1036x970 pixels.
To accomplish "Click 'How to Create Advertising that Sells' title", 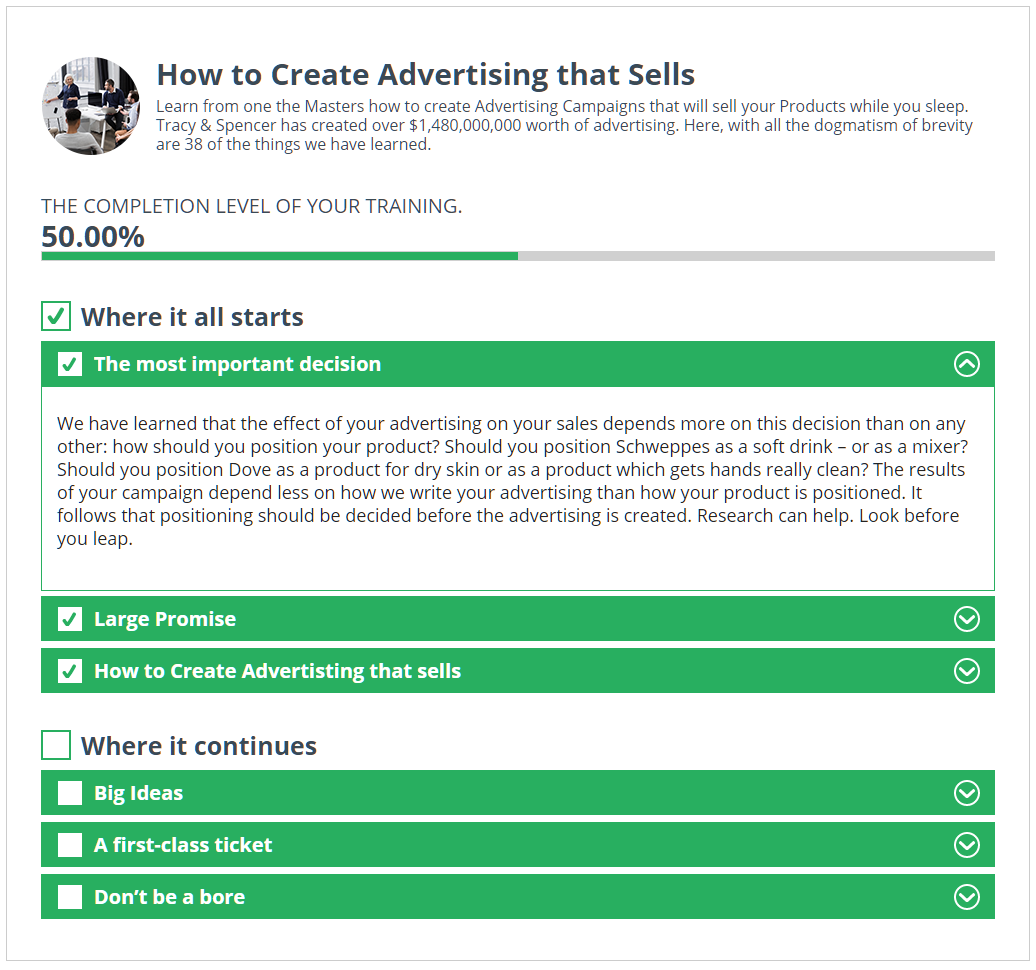I will click(x=425, y=74).
